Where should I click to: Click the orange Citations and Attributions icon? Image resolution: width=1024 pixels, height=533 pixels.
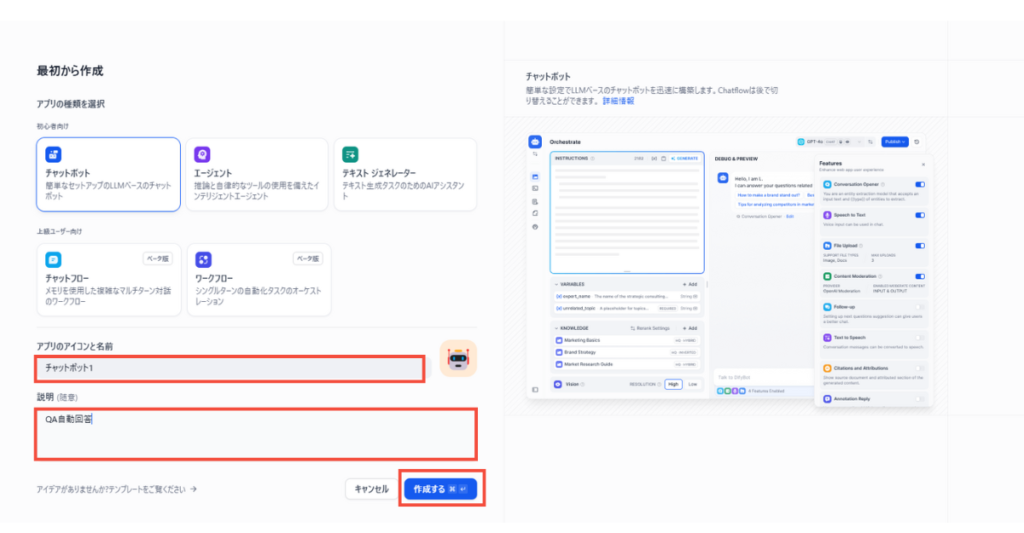tap(827, 368)
